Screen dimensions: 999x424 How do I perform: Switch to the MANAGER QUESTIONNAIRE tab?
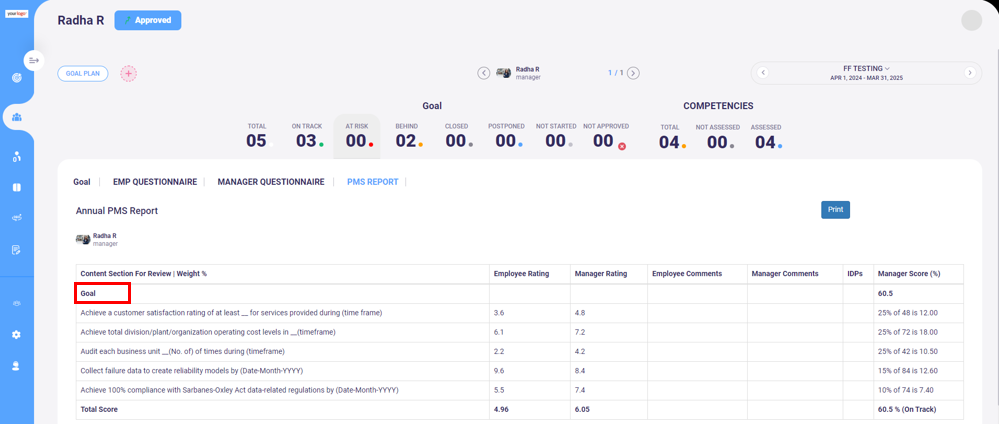(x=271, y=182)
